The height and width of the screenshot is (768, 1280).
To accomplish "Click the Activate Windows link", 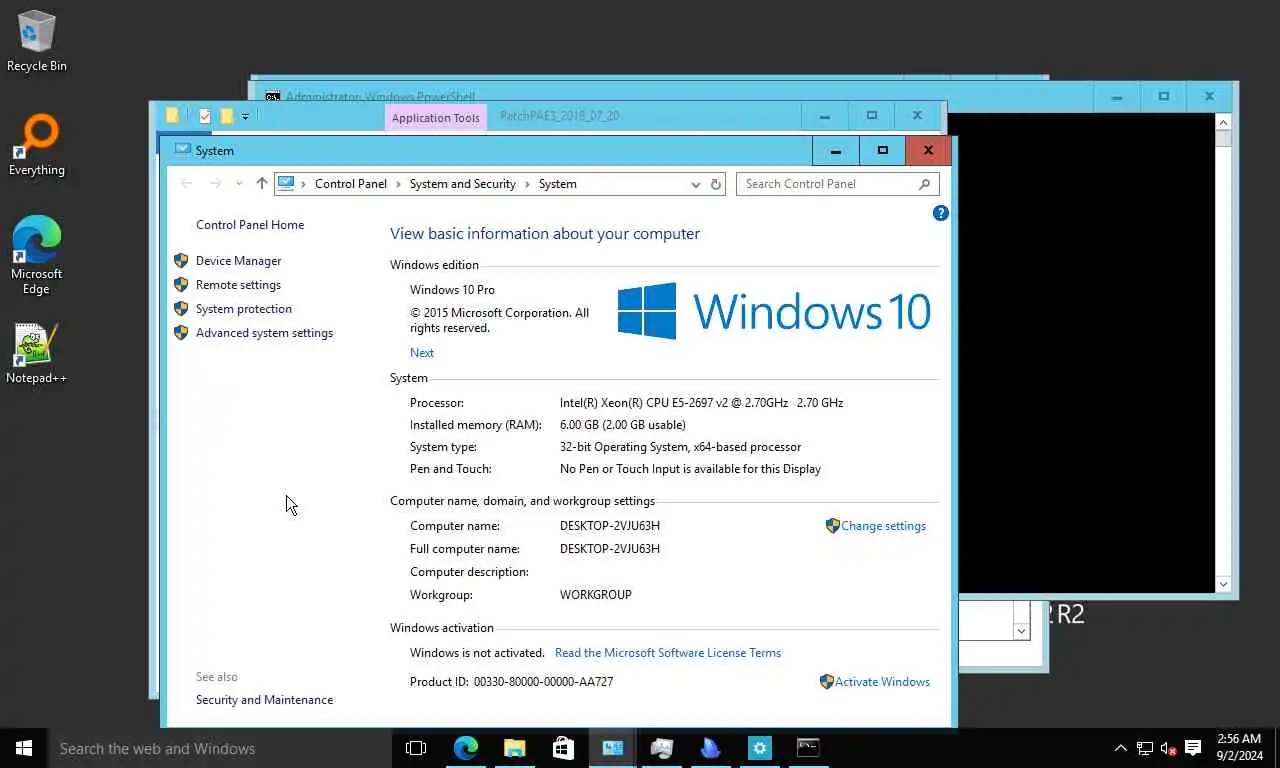I will point(883,682).
